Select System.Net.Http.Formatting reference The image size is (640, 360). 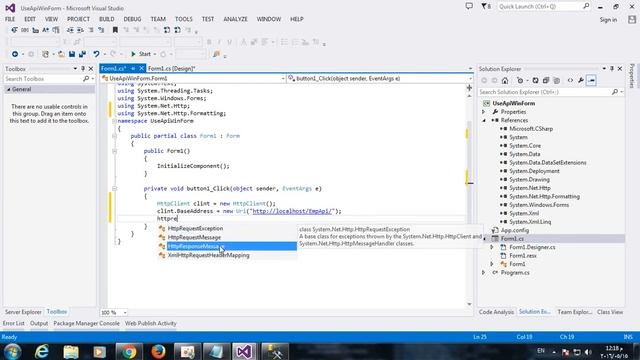point(544,196)
